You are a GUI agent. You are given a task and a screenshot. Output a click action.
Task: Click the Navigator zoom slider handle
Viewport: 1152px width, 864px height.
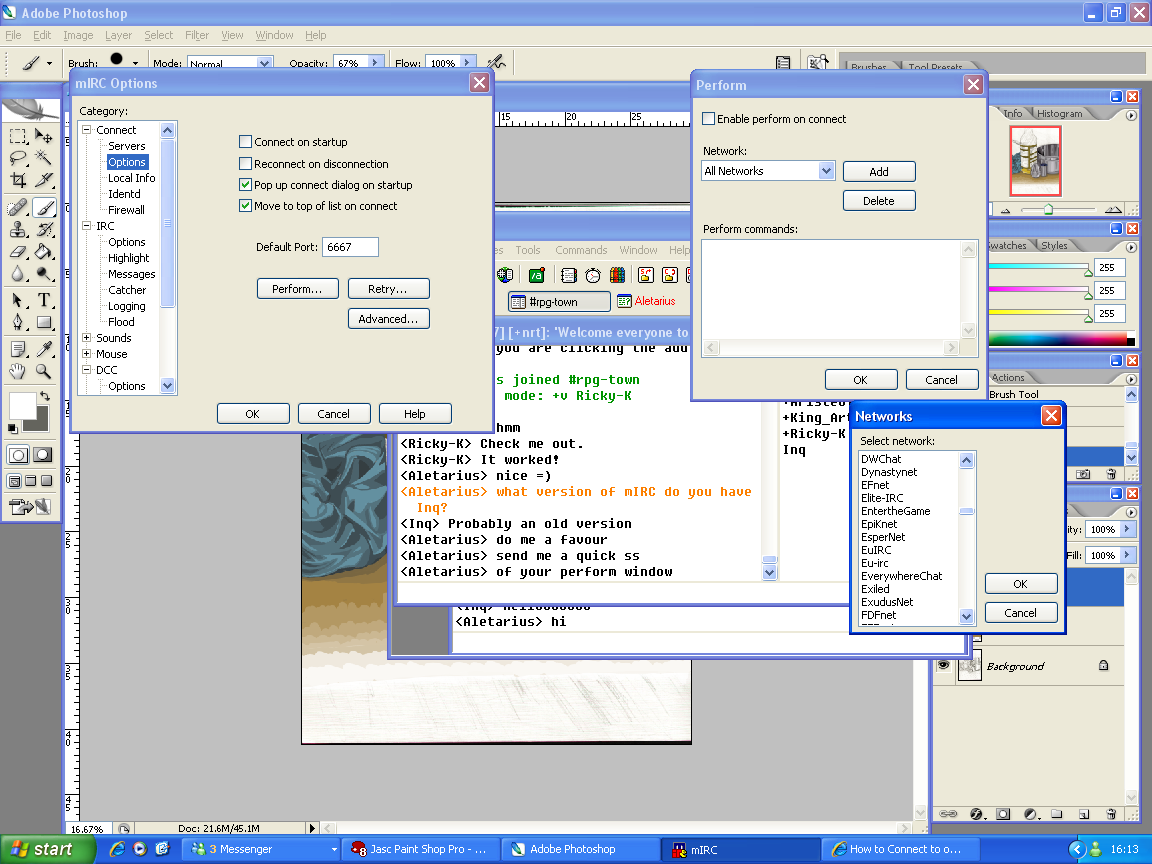(1048, 210)
